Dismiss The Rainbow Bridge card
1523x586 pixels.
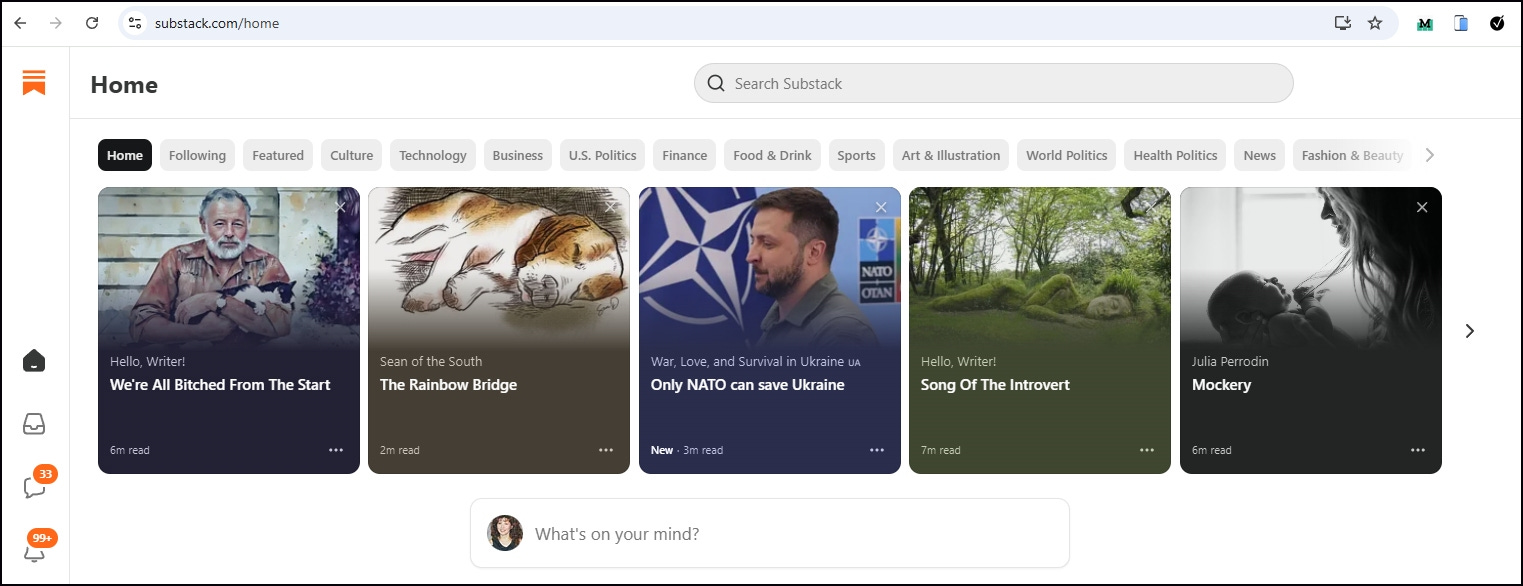(x=611, y=207)
